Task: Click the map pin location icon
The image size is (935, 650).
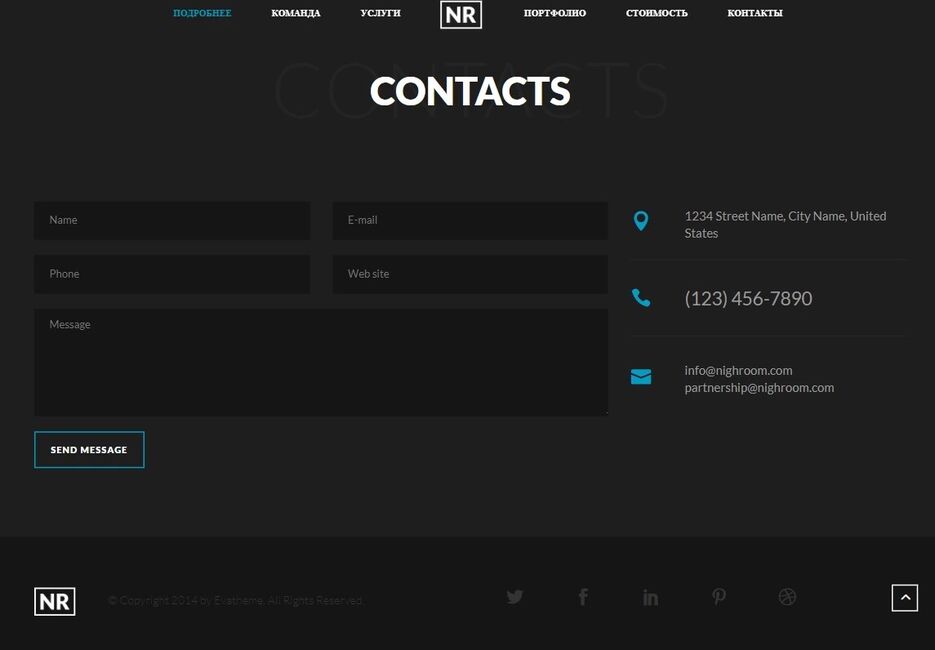Action: tap(641, 221)
